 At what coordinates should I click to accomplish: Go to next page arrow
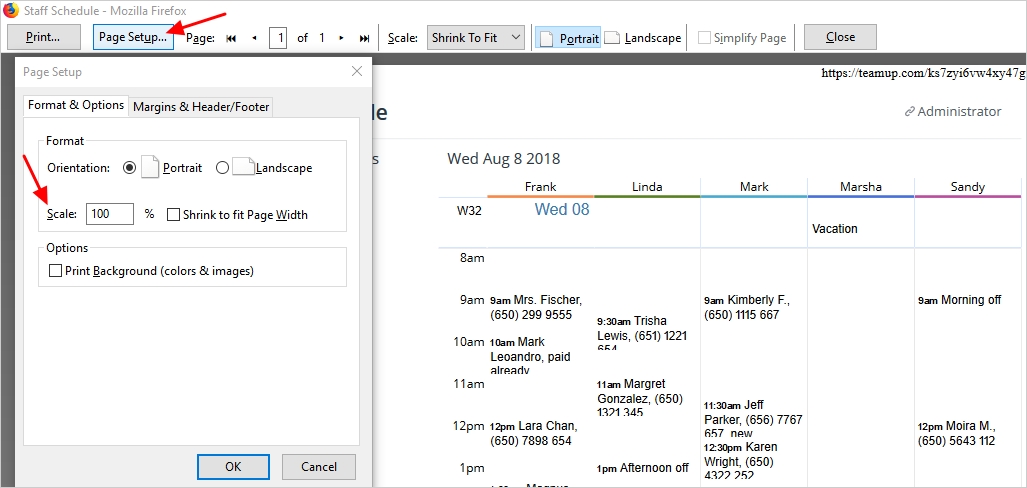341,38
